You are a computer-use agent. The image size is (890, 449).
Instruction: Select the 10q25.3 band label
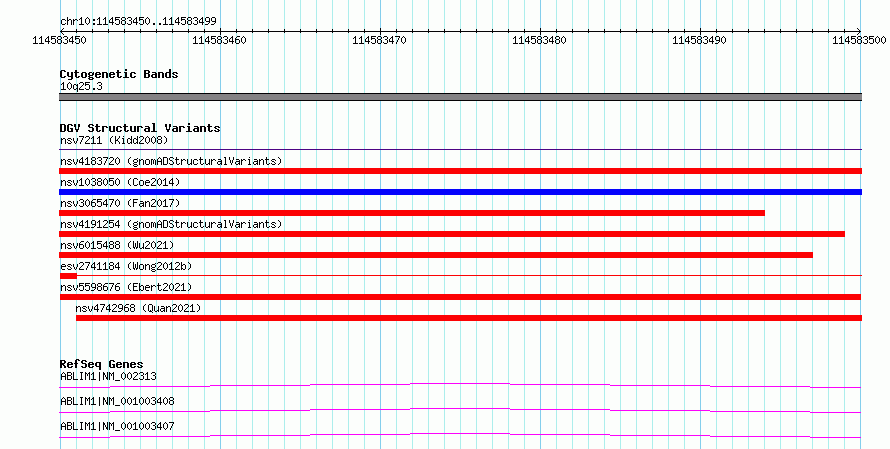pos(81,86)
